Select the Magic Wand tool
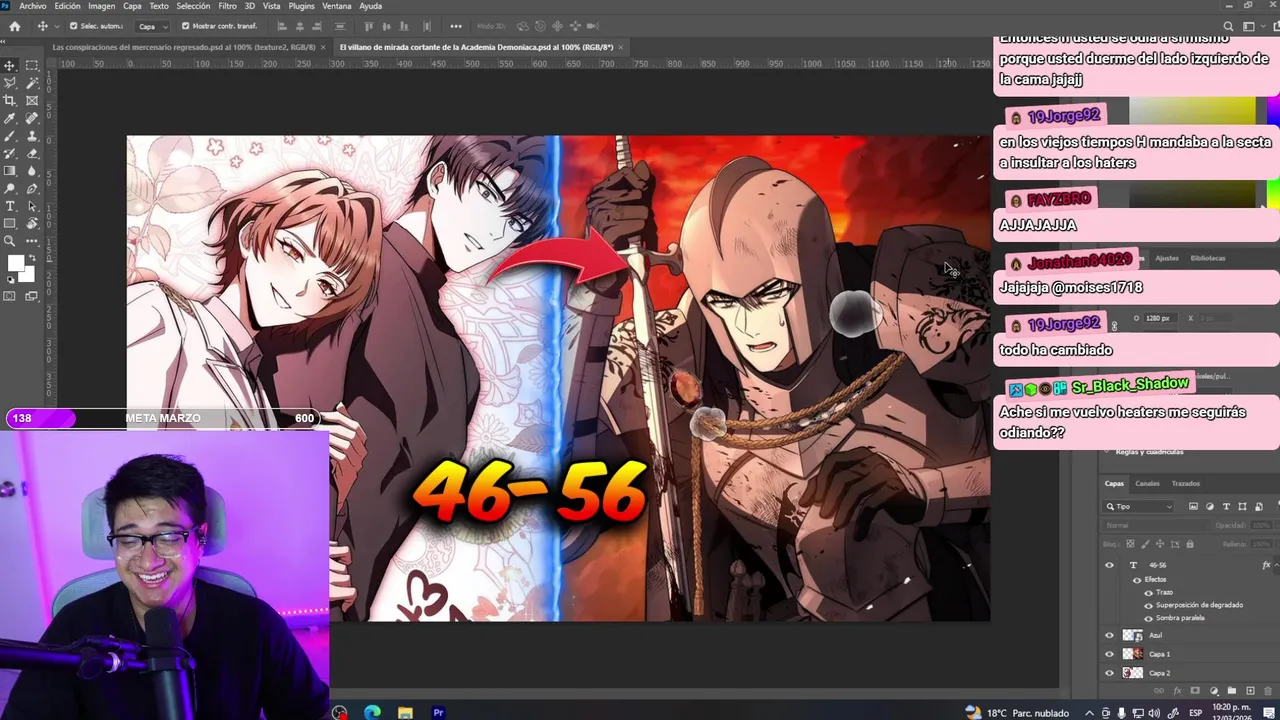The height and width of the screenshot is (720, 1280). point(32,83)
